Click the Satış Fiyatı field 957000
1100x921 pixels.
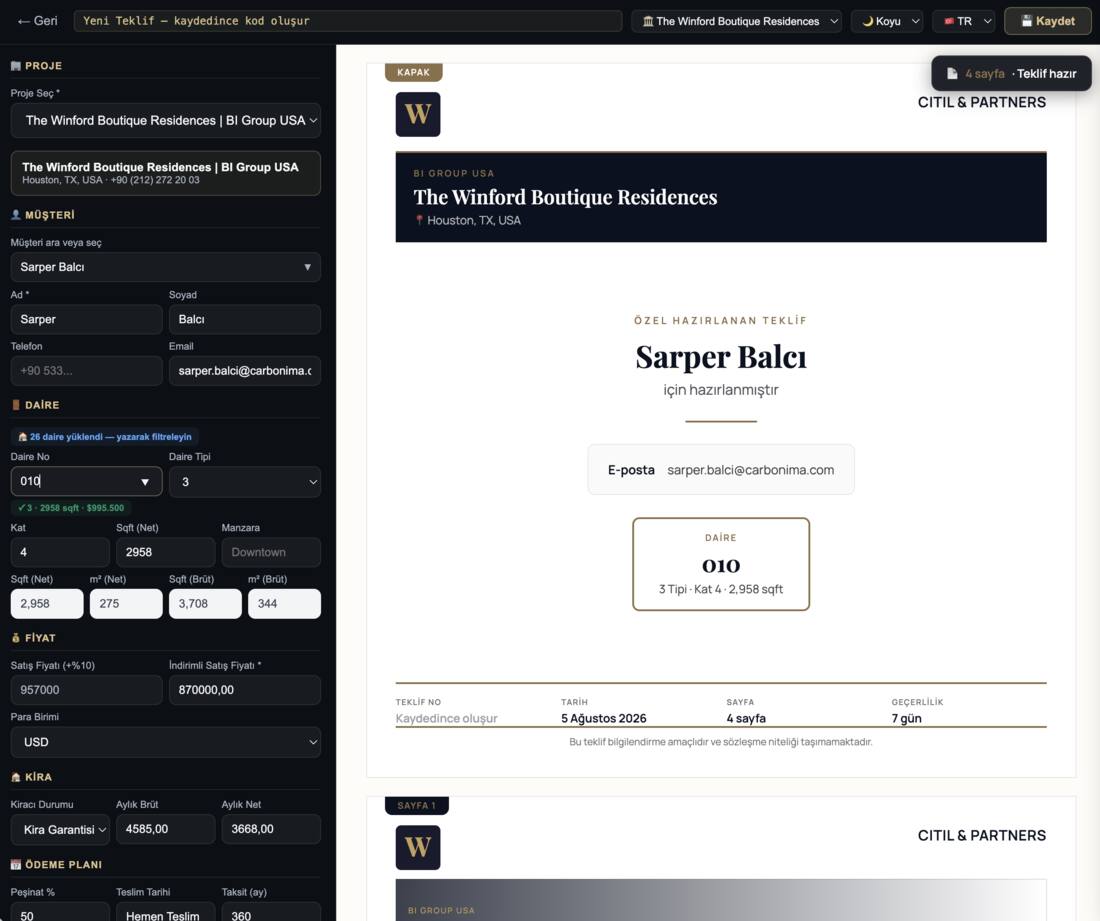pos(86,690)
